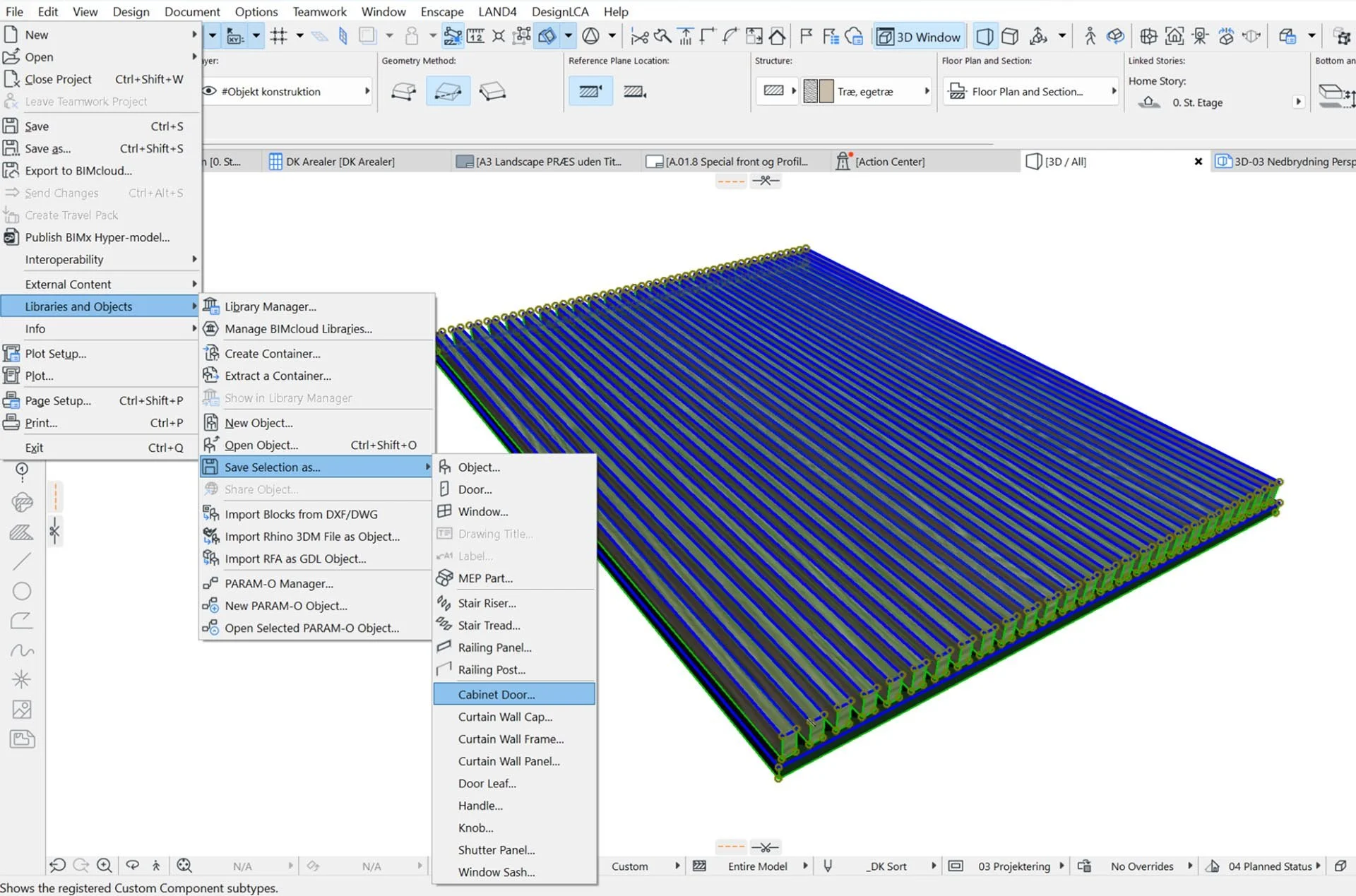The width and height of the screenshot is (1356, 896).
Task: Click Library Manager... menu entry
Action: (x=270, y=306)
